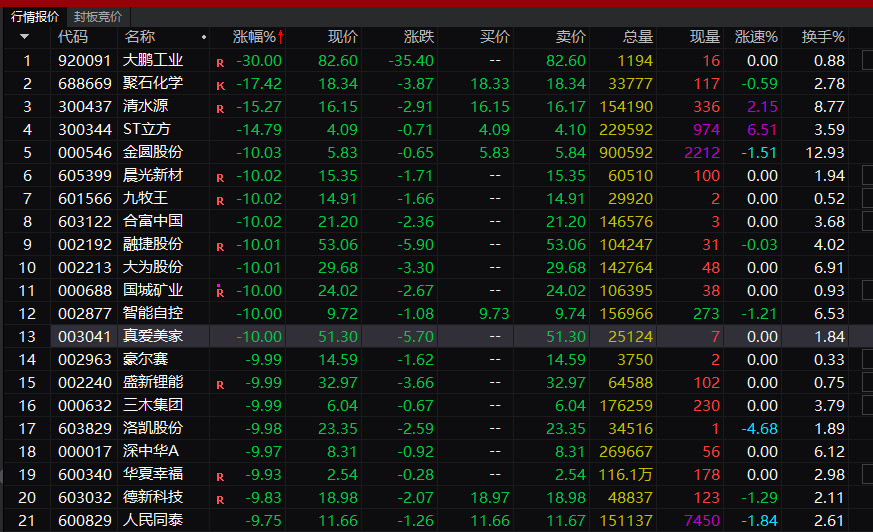This screenshot has width=873, height=532.
Task: Click 涨幅 value -30.00
Action: tap(259, 61)
